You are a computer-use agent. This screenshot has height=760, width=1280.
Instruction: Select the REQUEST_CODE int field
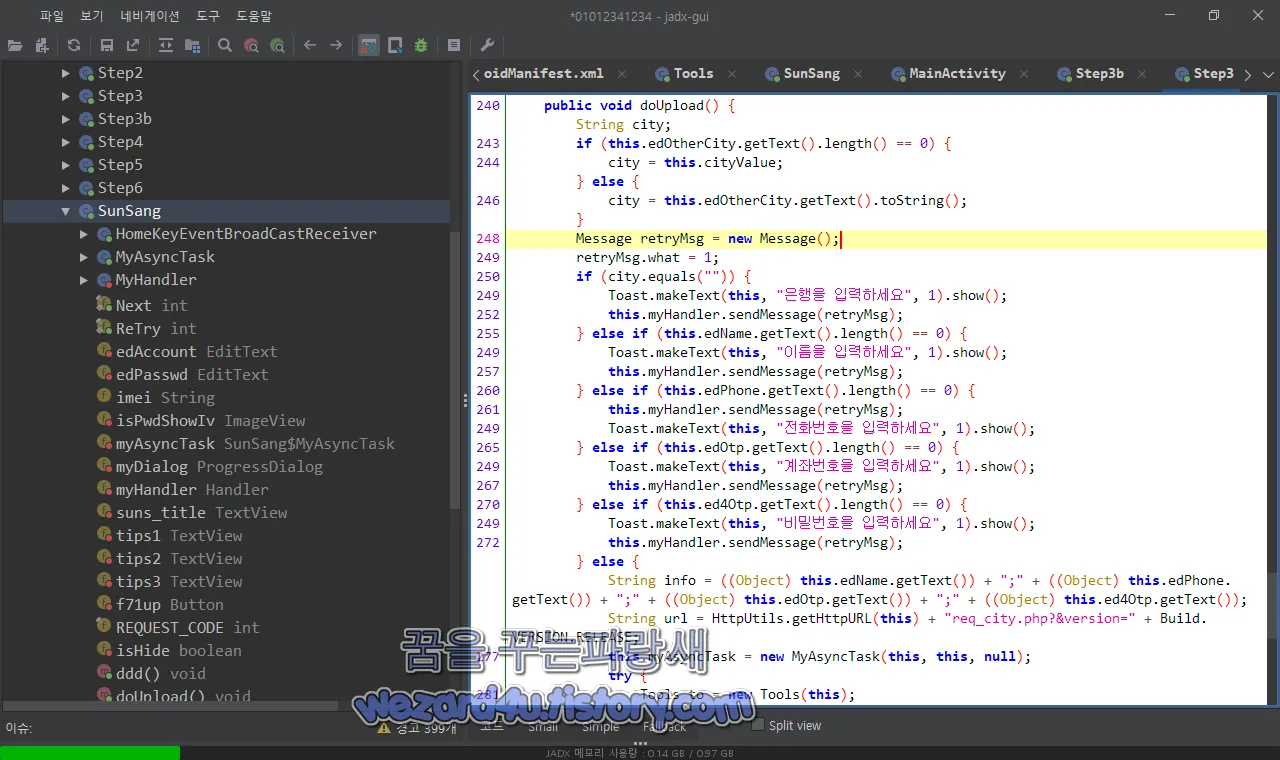(178, 628)
